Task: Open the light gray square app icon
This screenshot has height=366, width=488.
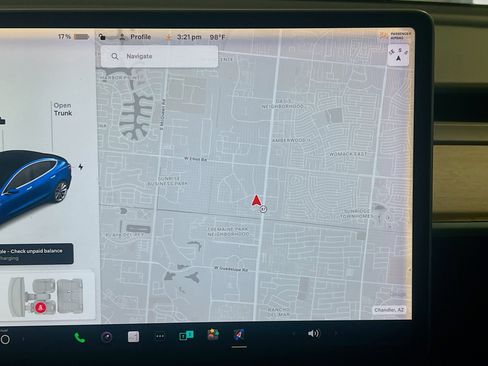Action: (x=133, y=337)
